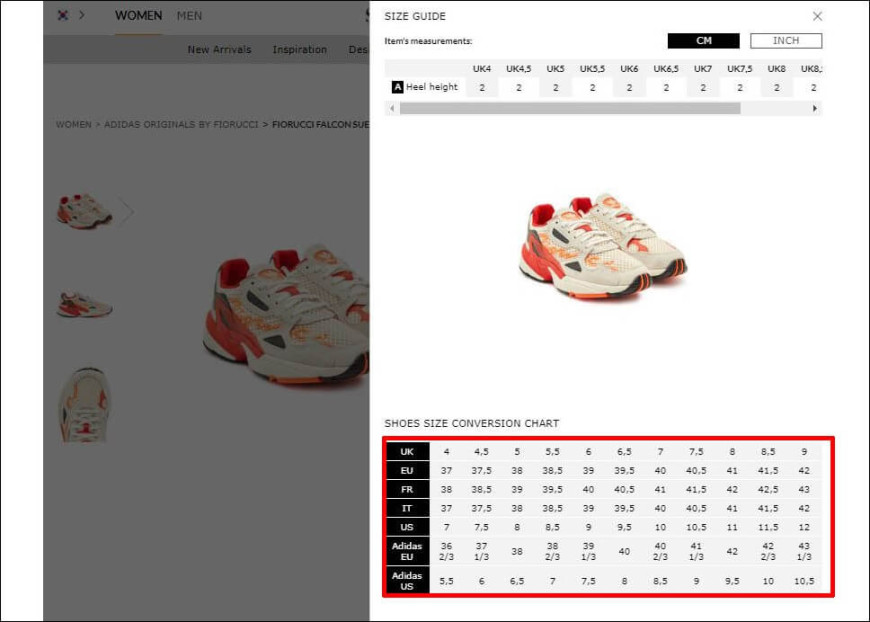This screenshot has width=870, height=622.
Task: Click the US row header in conversion chart
Action: tap(407, 527)
